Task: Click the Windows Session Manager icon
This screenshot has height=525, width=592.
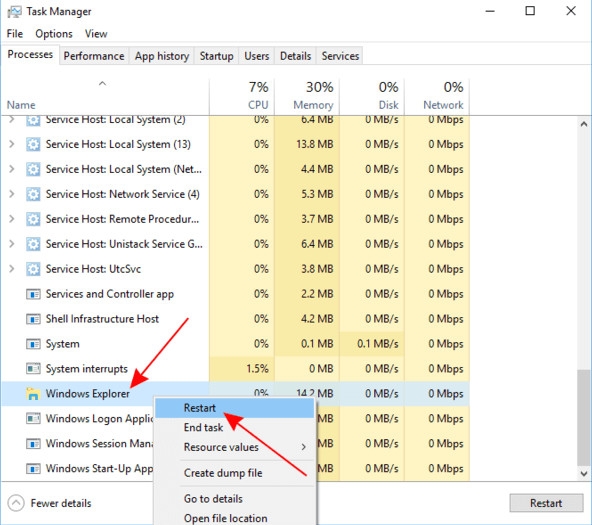Action: point(33,443)
